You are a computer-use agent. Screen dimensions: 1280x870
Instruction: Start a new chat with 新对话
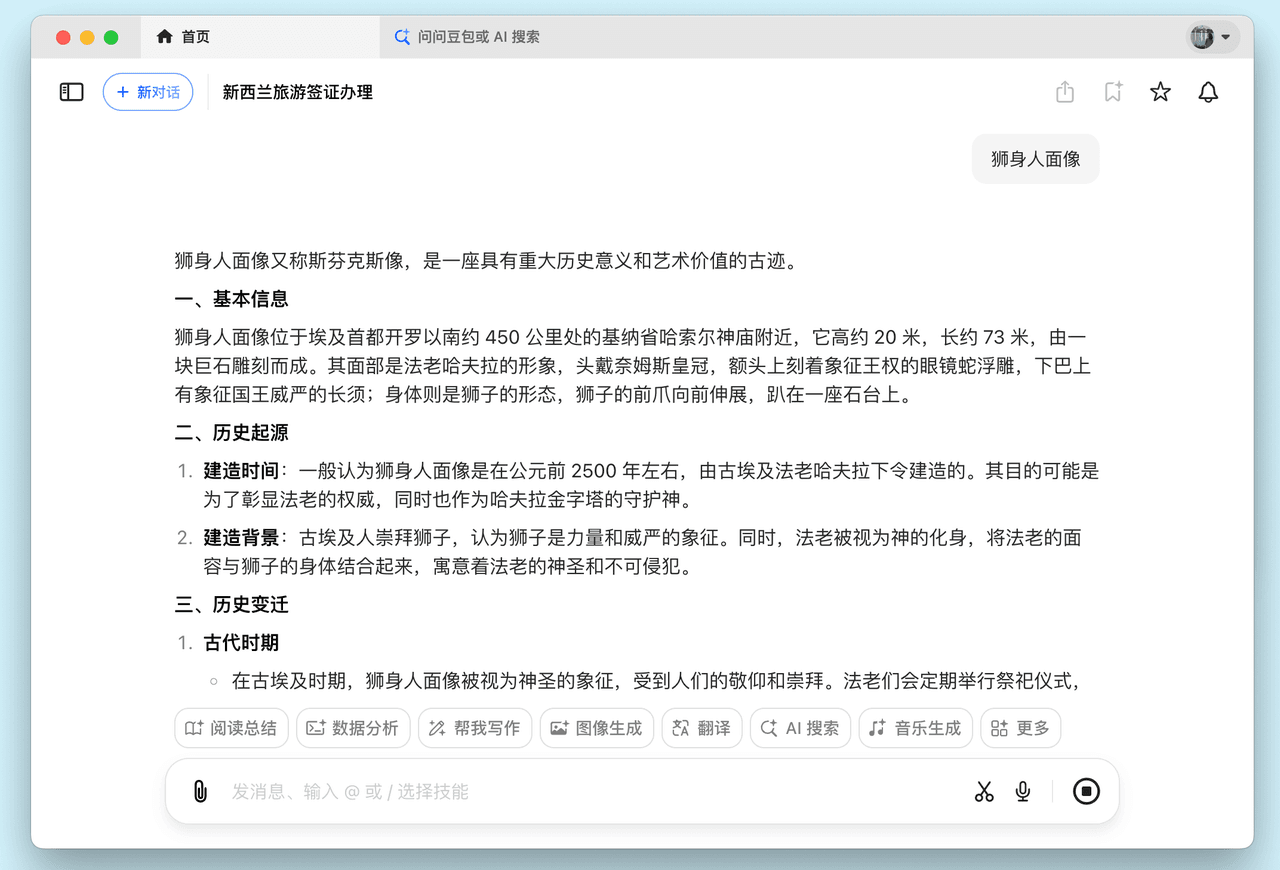(x=148, y=92)
